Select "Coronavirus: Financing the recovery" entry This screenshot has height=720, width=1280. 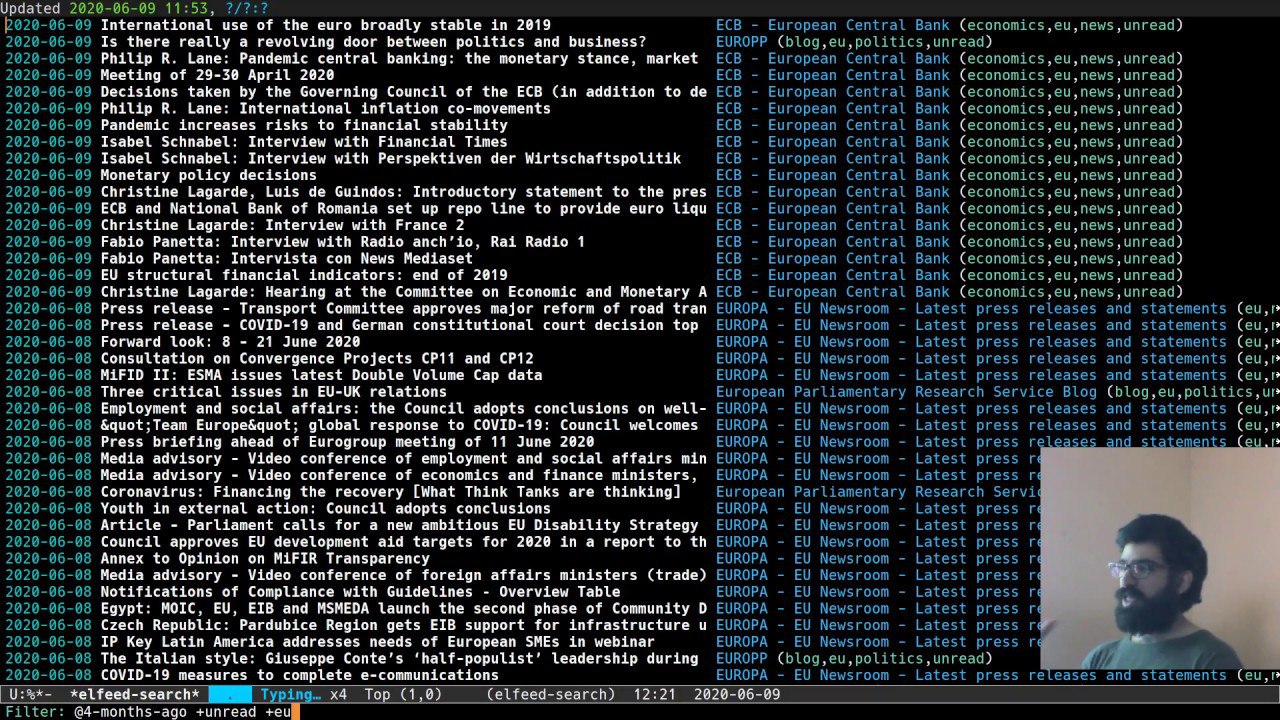point(390,492)
